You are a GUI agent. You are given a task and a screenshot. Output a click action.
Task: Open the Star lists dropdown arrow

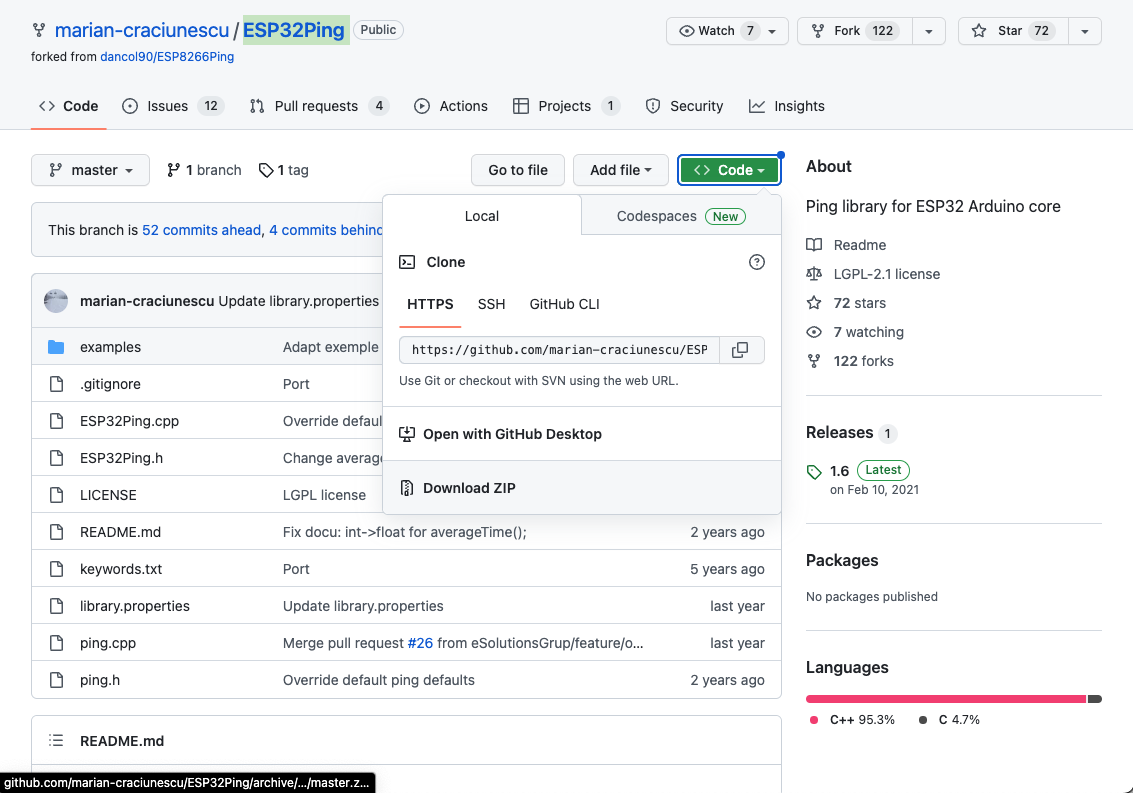[x=1085, y=31]
